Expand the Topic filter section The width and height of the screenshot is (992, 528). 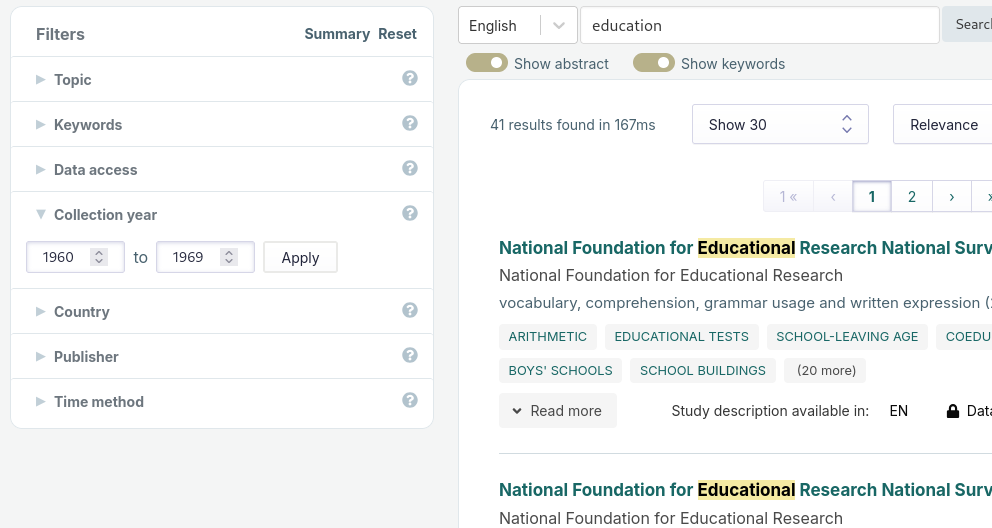pos(221,79)
